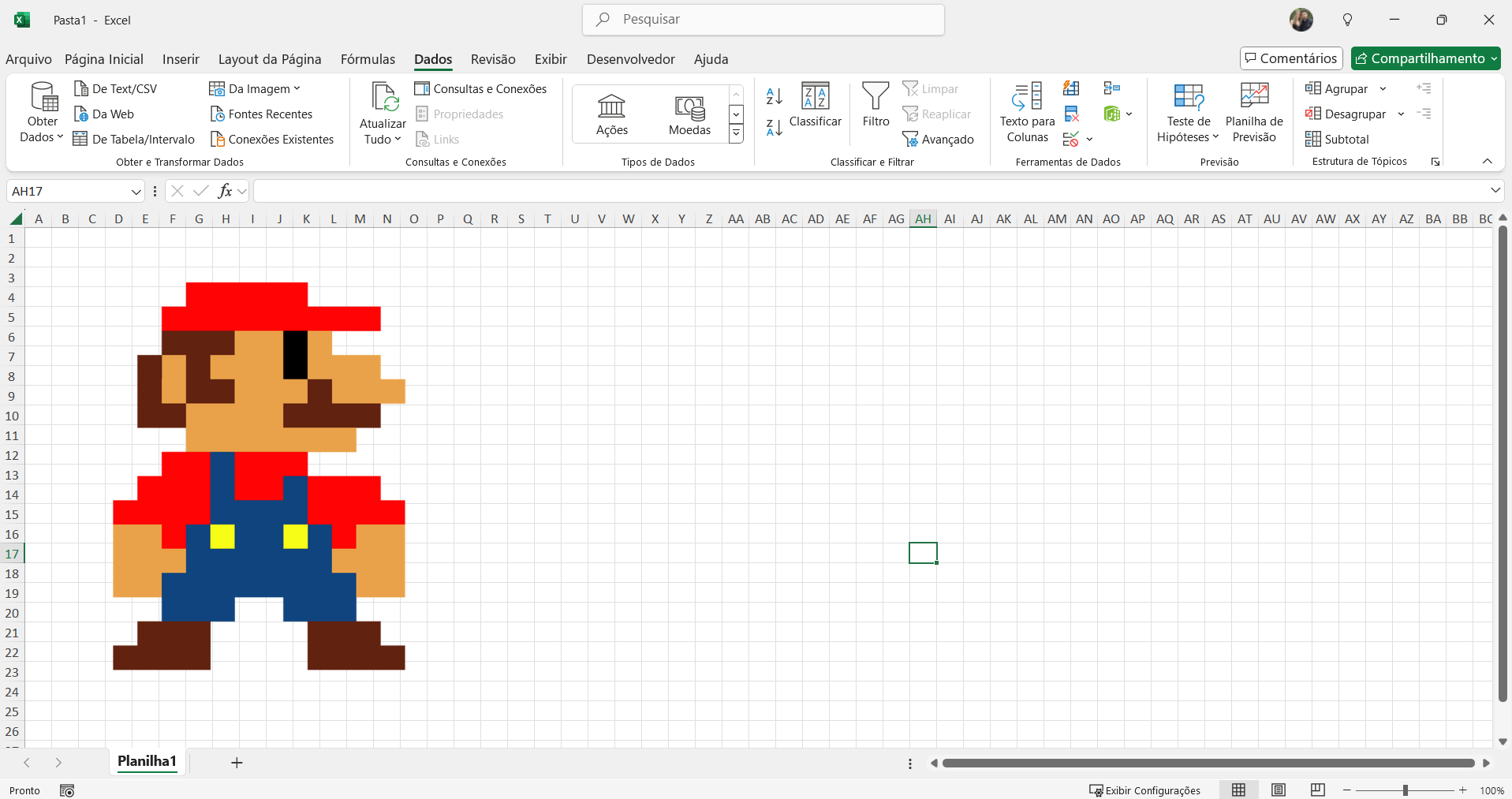Open the Classificar sort dialog
Viewport: 1512px width, 799px height.
coord(816,105)
